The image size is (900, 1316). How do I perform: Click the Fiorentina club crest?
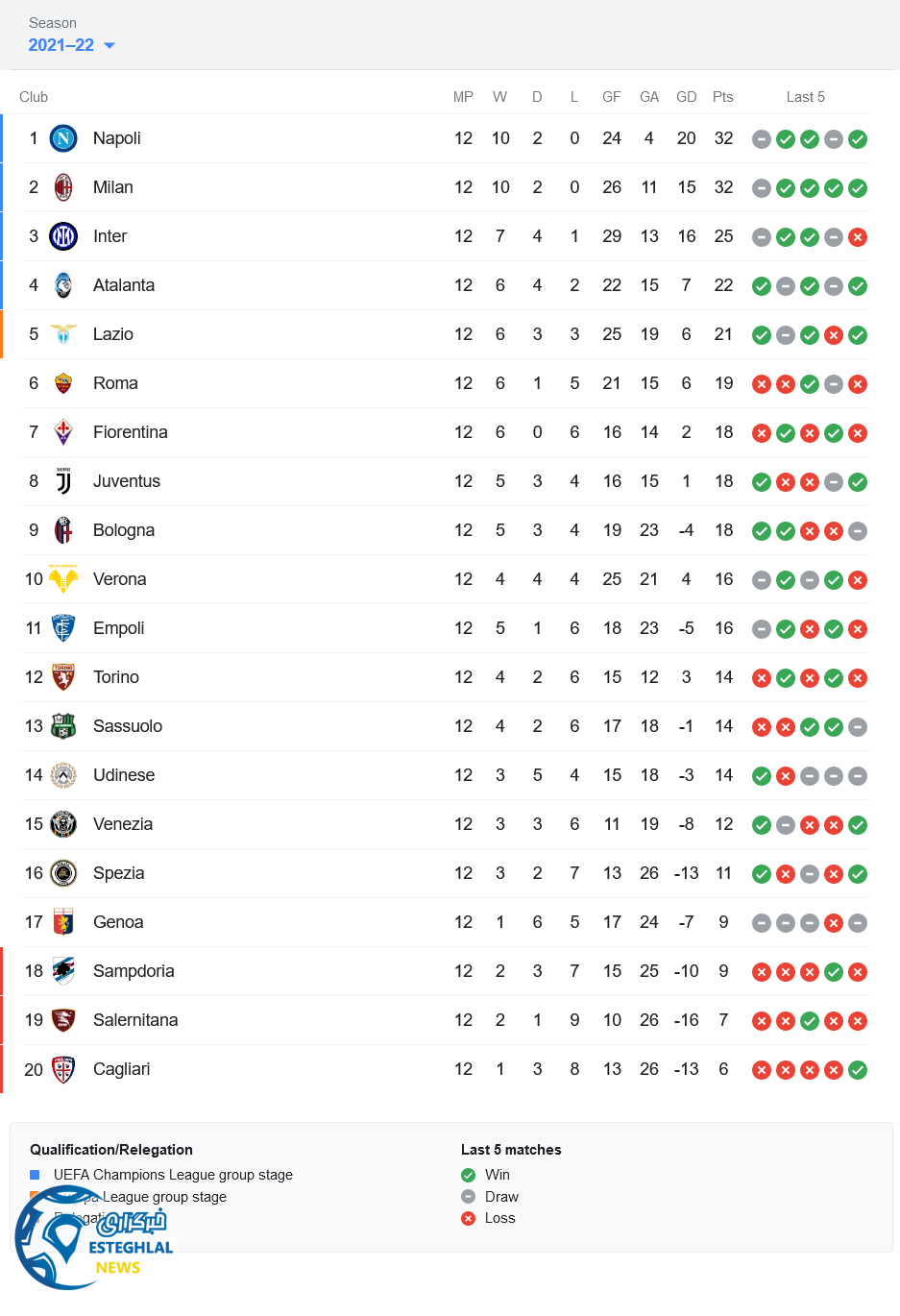pos(63,432)
